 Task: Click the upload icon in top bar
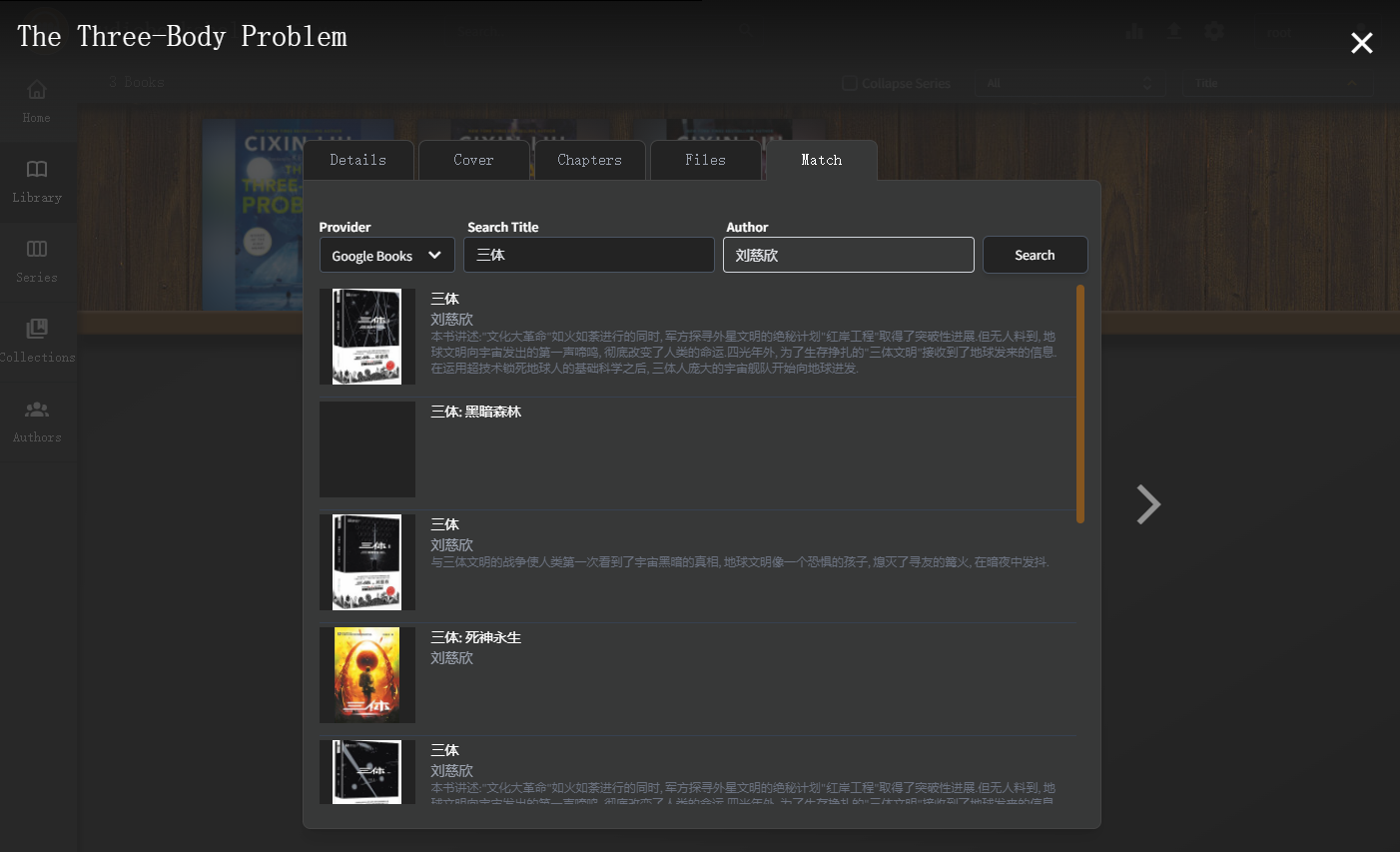[1174, 32]
